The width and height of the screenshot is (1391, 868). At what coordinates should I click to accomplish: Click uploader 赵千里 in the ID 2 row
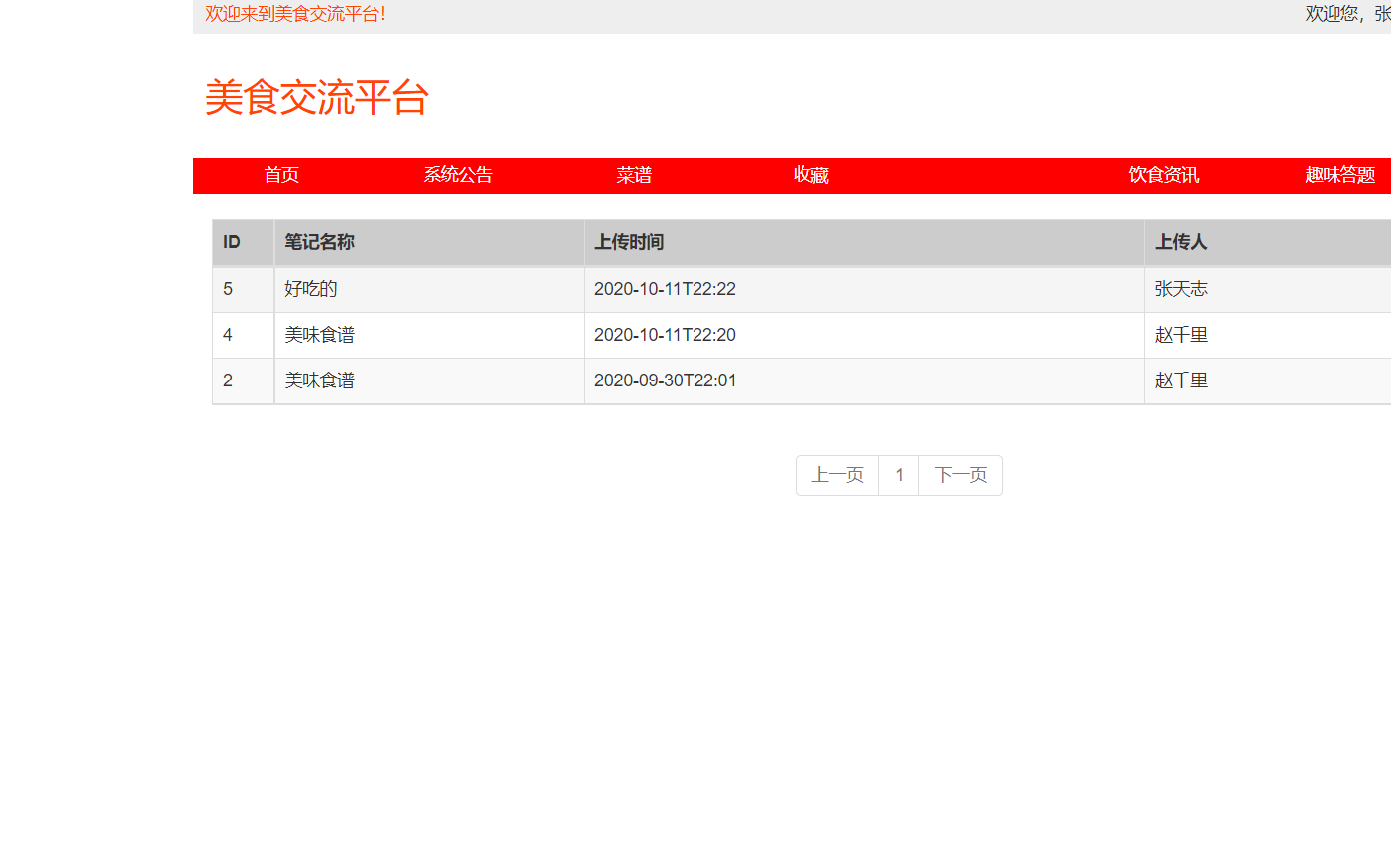pyautogui.click(x=1181, y=380)
